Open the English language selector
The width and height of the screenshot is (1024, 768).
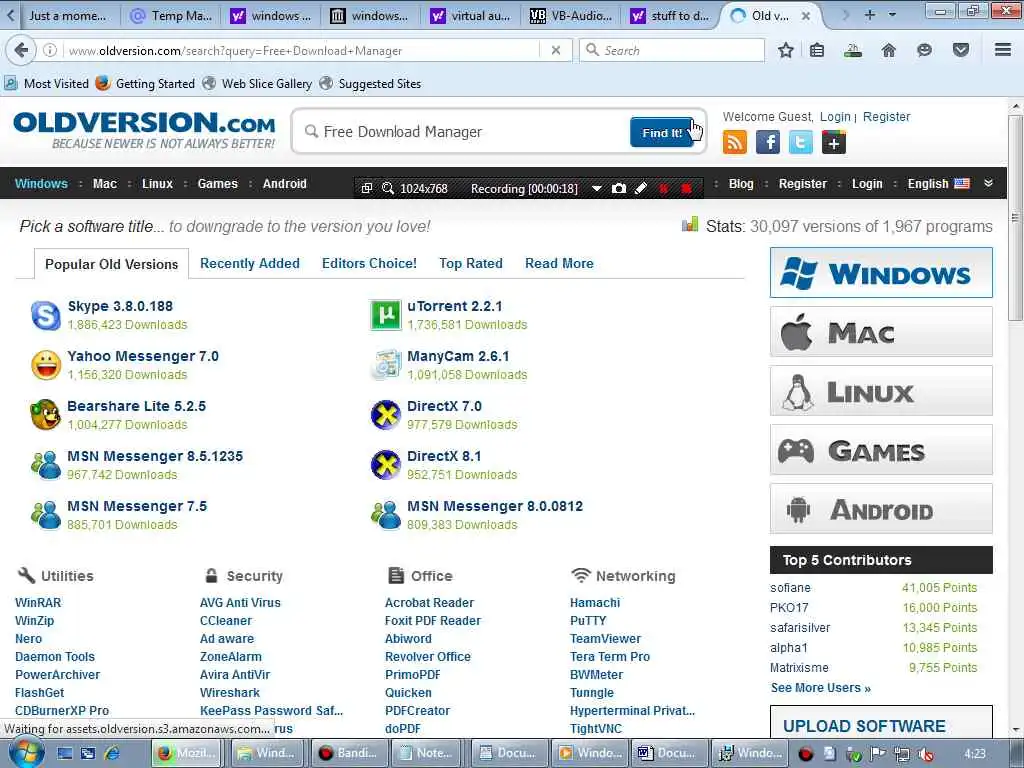point(938,184)
